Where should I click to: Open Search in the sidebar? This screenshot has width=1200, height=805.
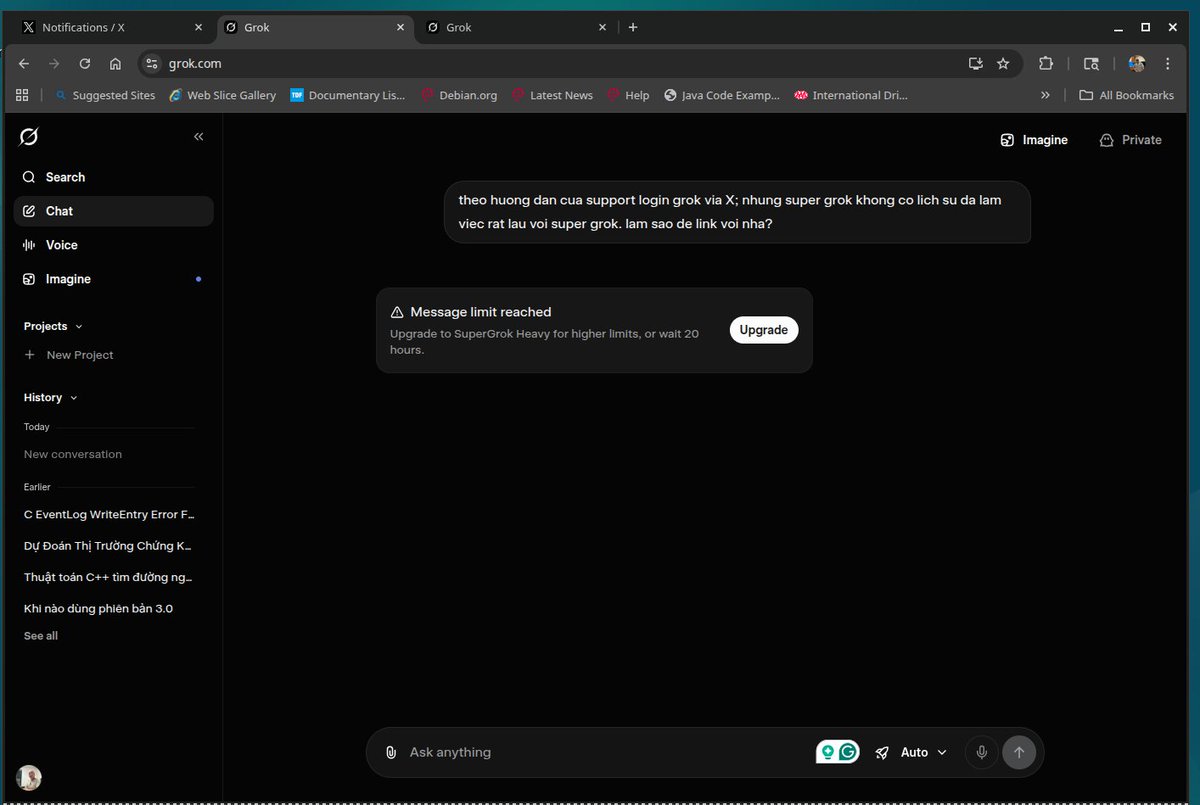click(113, 177)
